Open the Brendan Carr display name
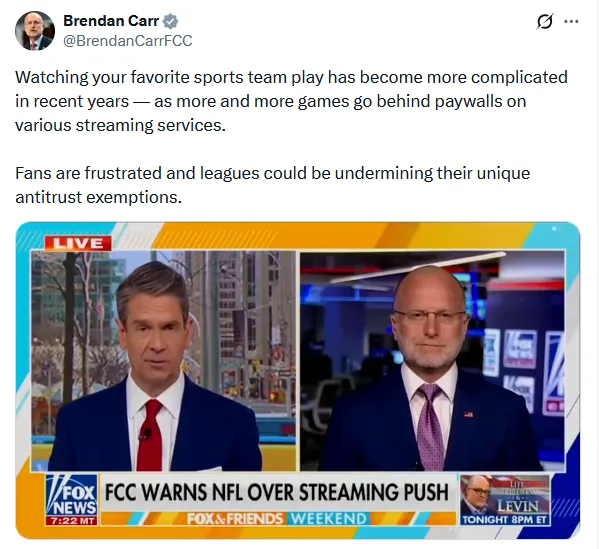 (111, 21)
